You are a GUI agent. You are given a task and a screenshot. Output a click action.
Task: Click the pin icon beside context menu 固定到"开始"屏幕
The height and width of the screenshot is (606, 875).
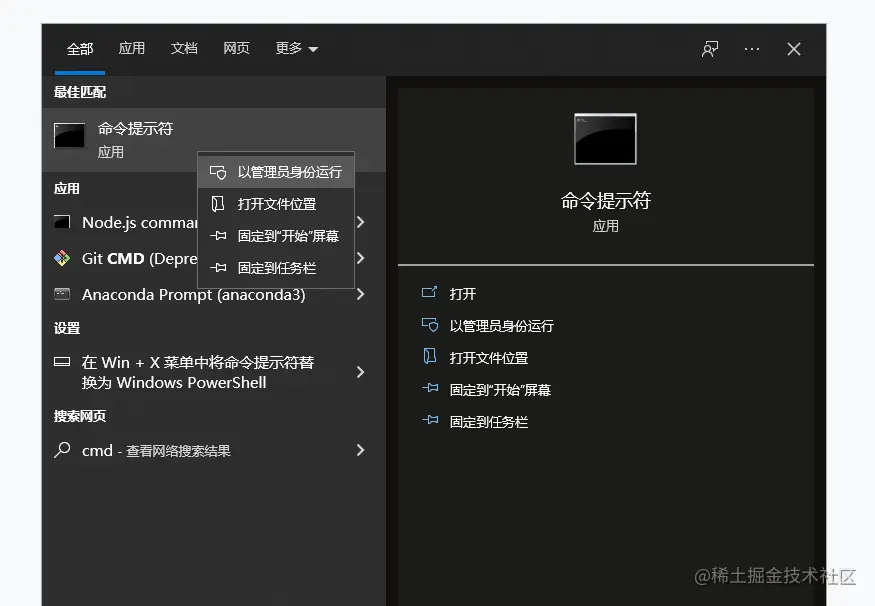pyautogui.click(x=218, y=236)
